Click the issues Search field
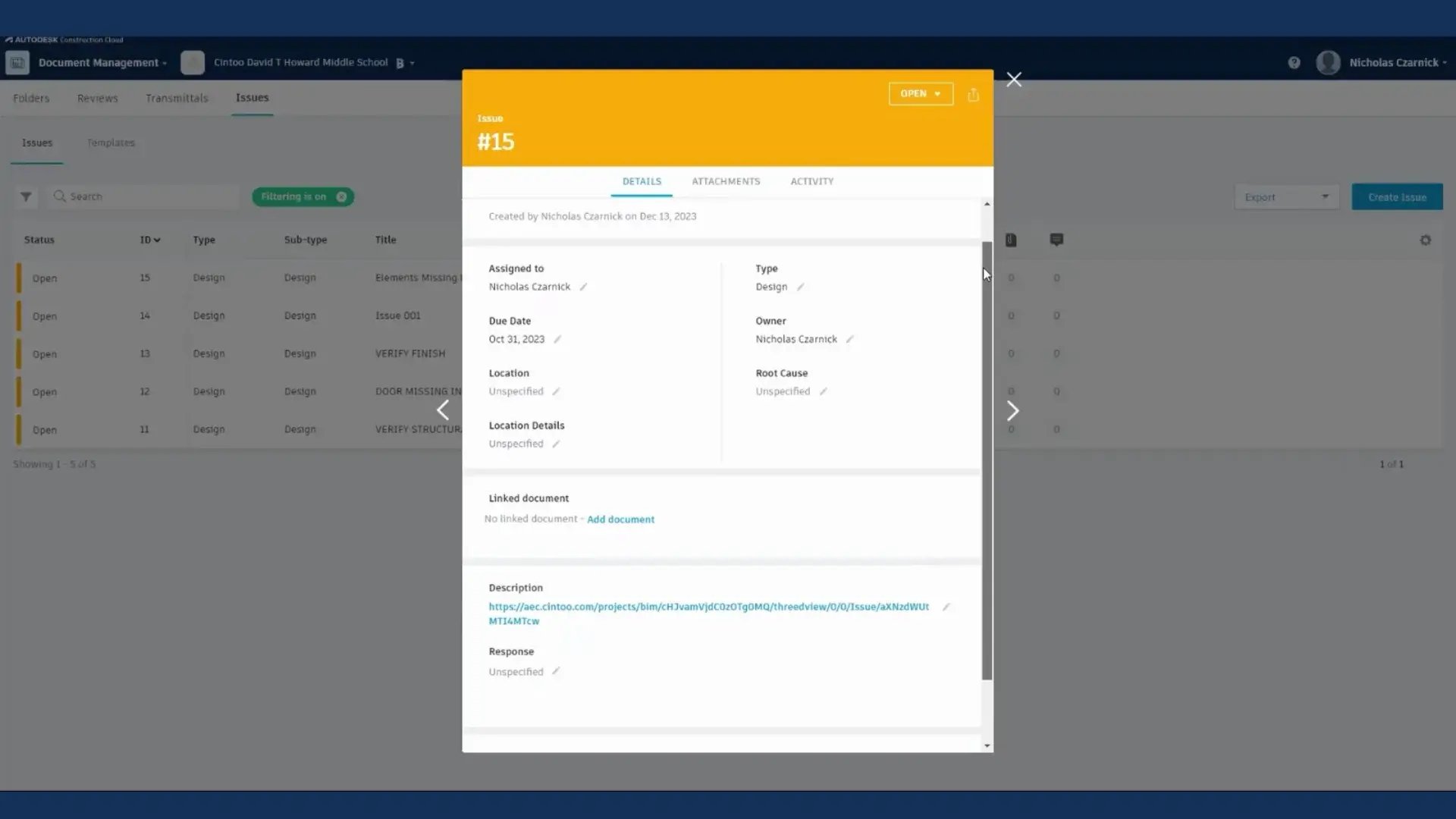 [x=144, y=197]
